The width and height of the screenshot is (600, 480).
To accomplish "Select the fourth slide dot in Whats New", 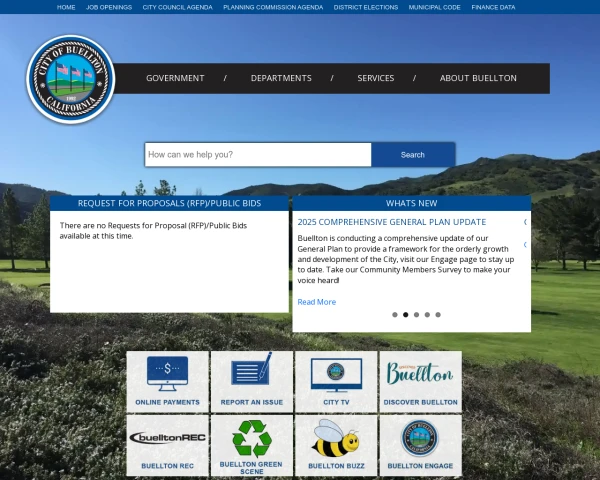I will tap(427, 315).
